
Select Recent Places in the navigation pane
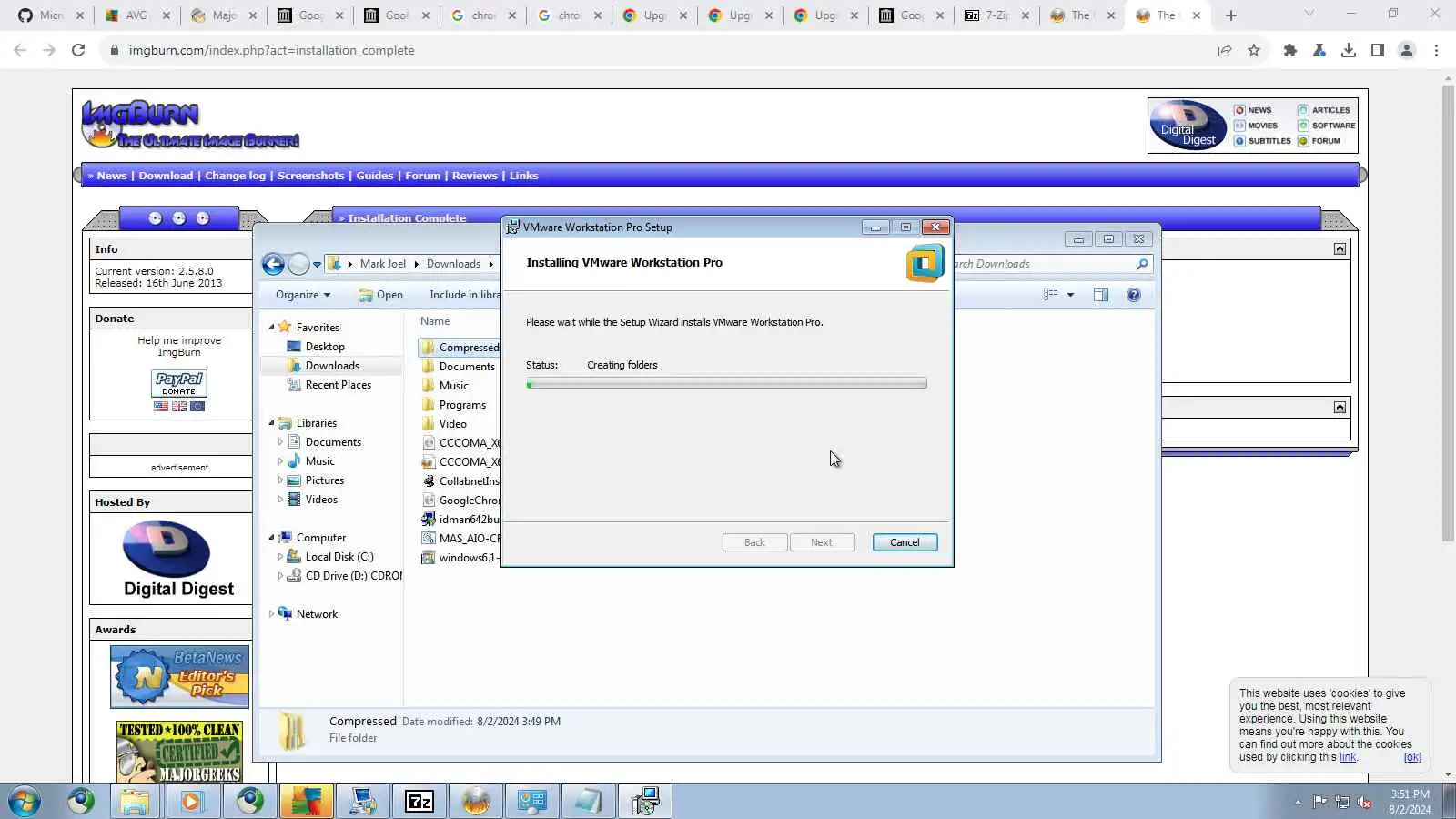point(338,385)
